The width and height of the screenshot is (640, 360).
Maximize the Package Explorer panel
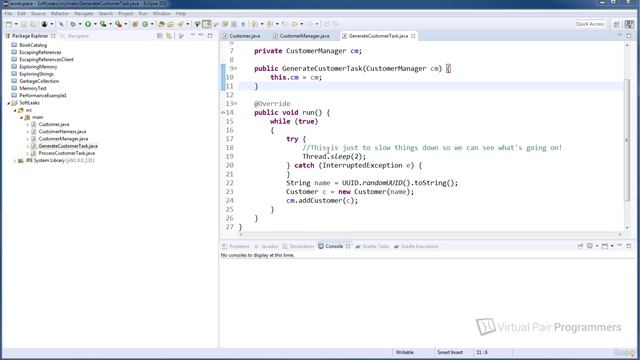point(210,36)
